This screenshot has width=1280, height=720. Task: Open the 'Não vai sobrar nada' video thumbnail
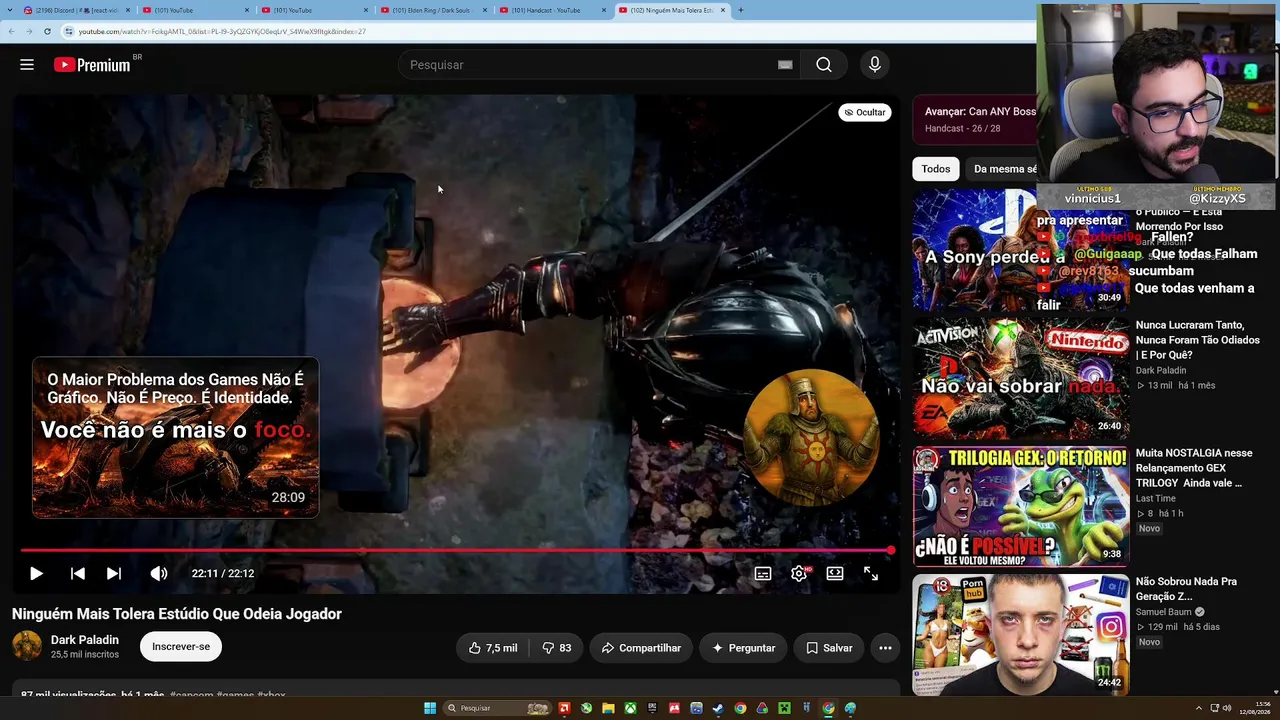click(1020, 379)
